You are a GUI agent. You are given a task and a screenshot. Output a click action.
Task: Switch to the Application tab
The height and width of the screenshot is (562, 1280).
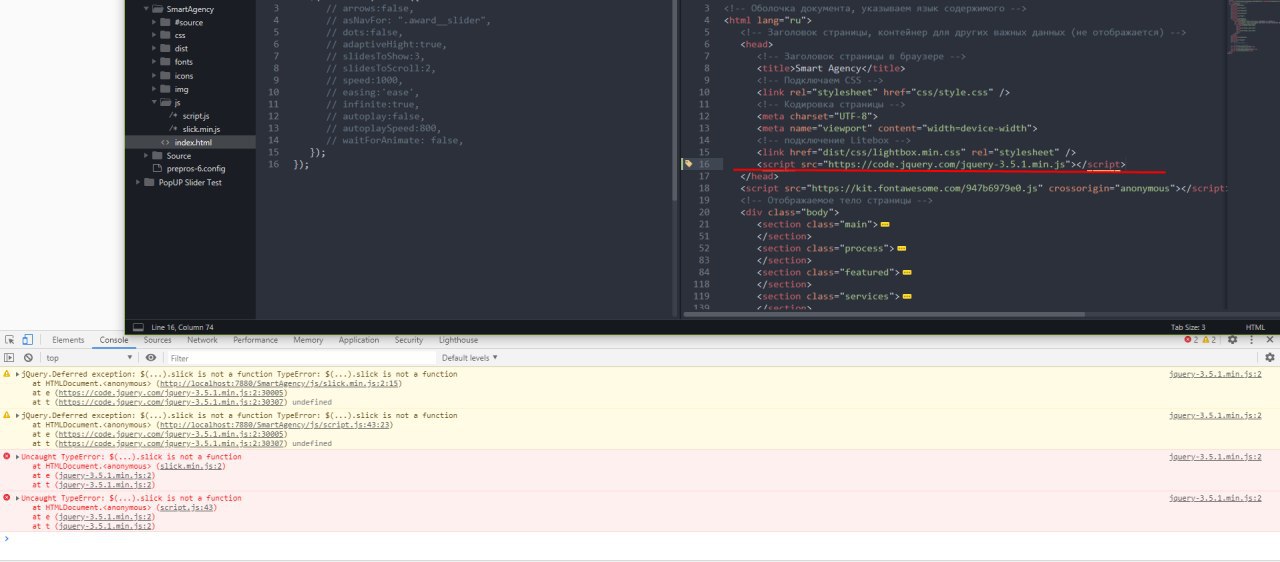pyautogui.click(x=358, y=340)
